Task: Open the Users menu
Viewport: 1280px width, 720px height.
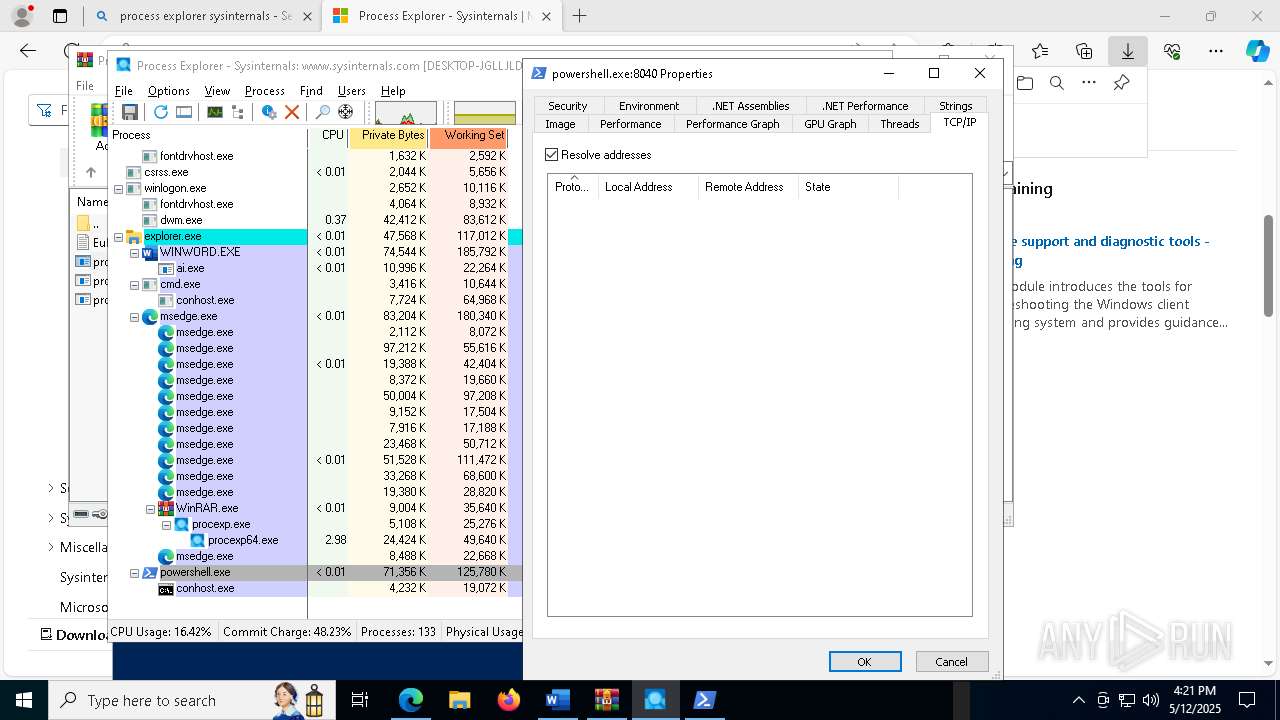Action: (x=352, y=90)
